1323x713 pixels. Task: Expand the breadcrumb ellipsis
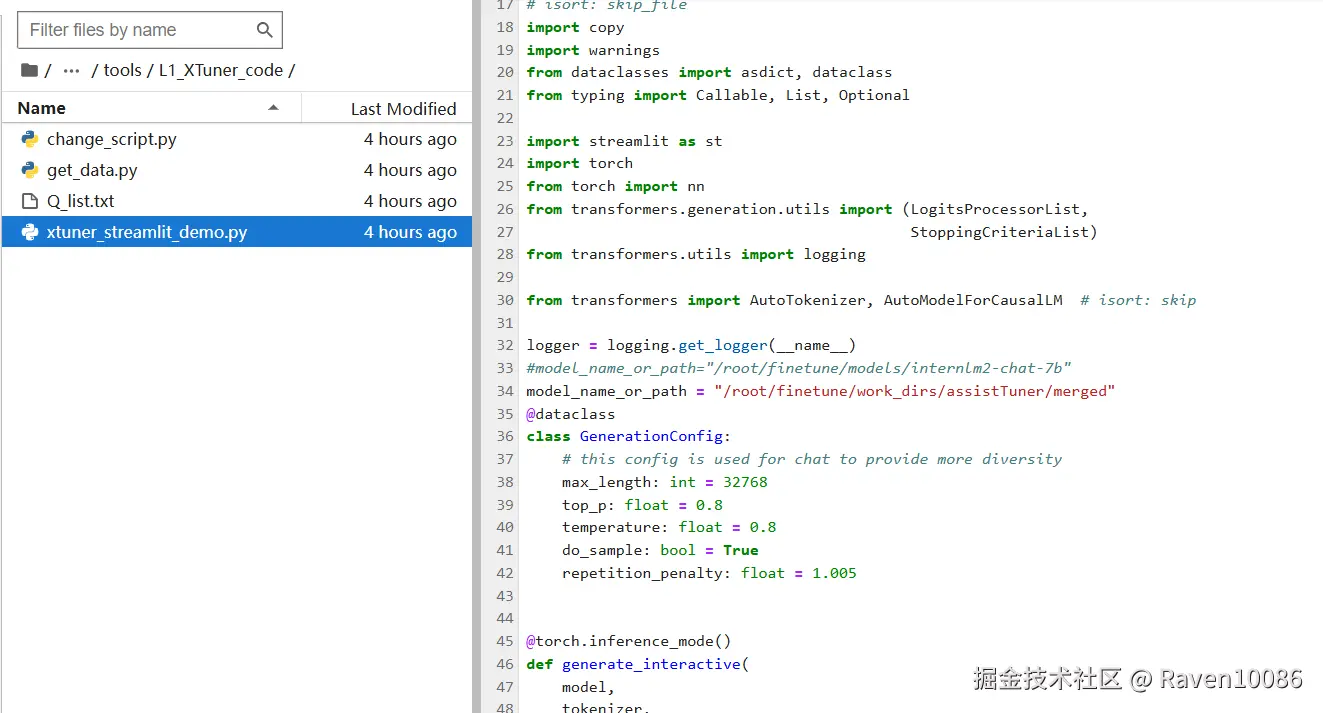tap(71, 70)
